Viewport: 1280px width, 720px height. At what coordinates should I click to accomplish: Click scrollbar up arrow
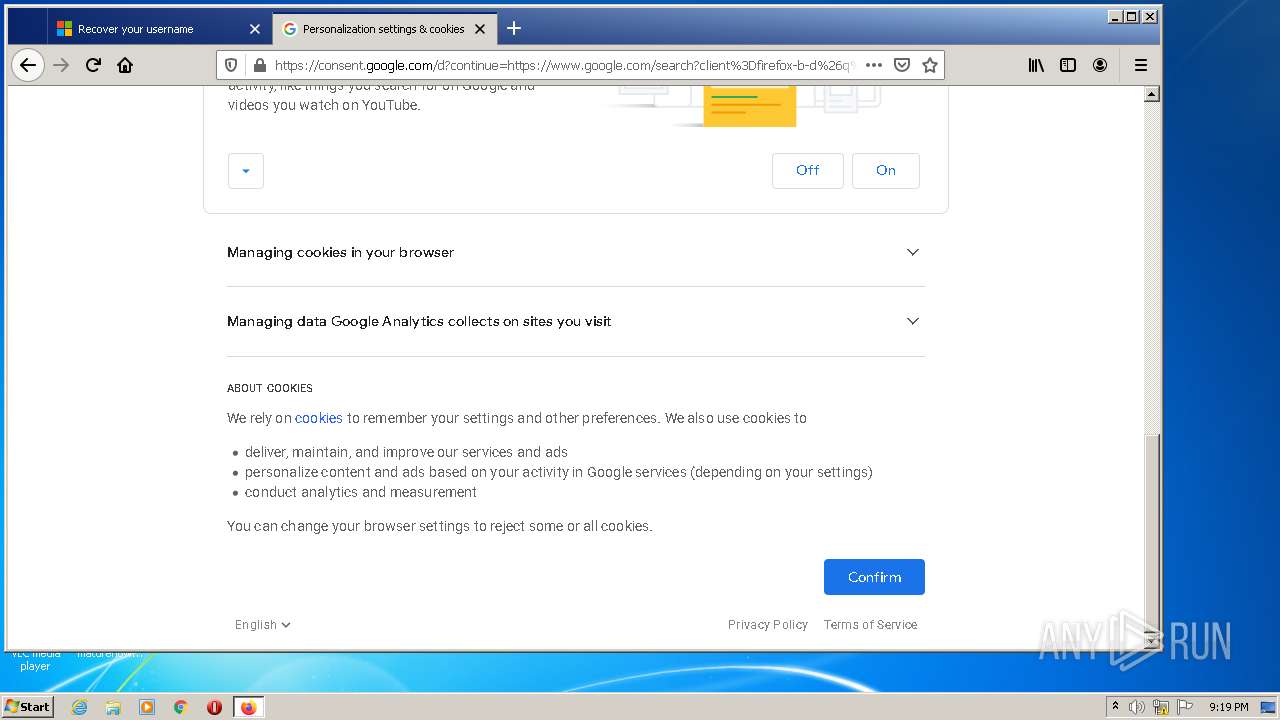coord(1152,94)
